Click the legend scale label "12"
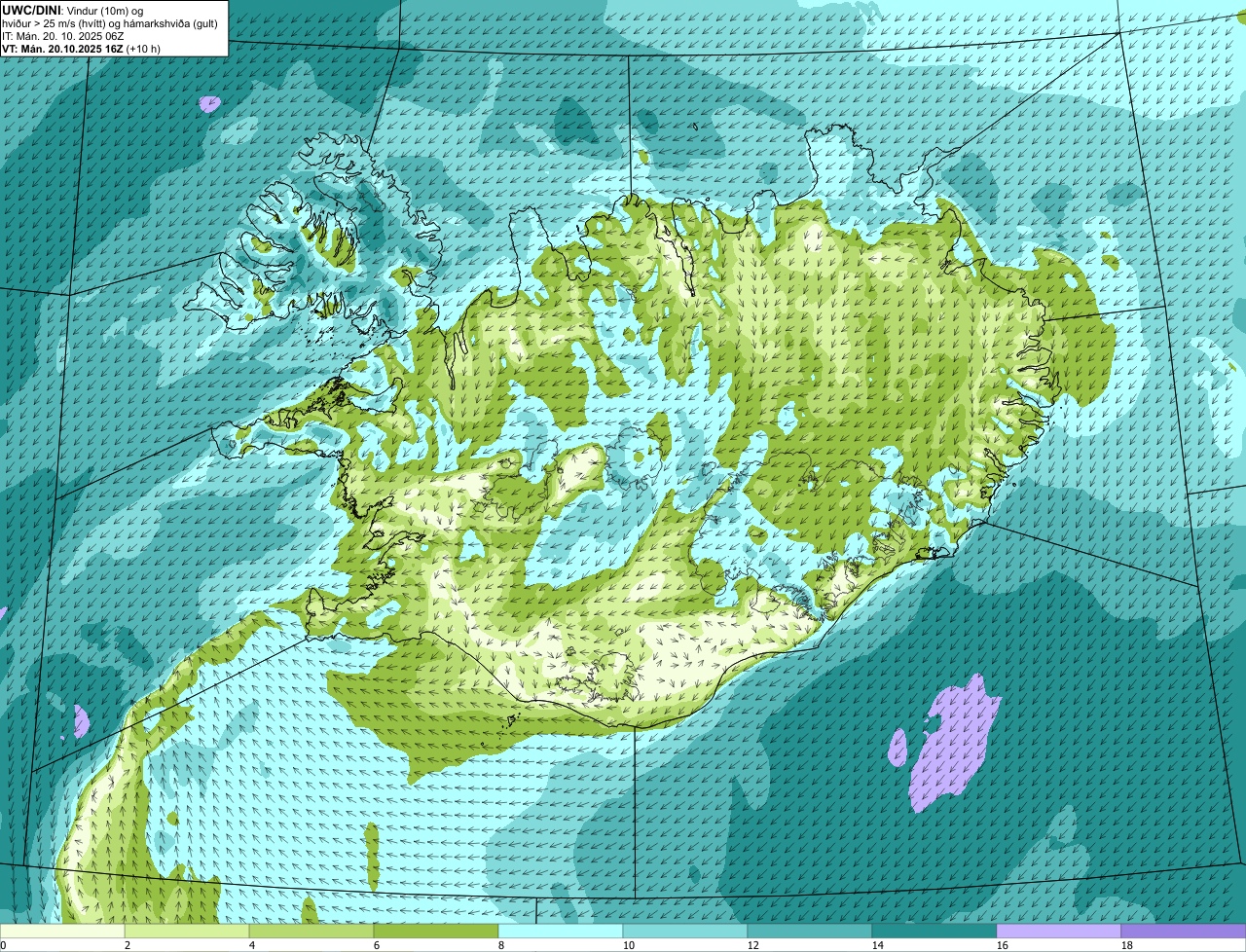Image resolution: width=1246 pixels, height=952 pixels. 753,945
